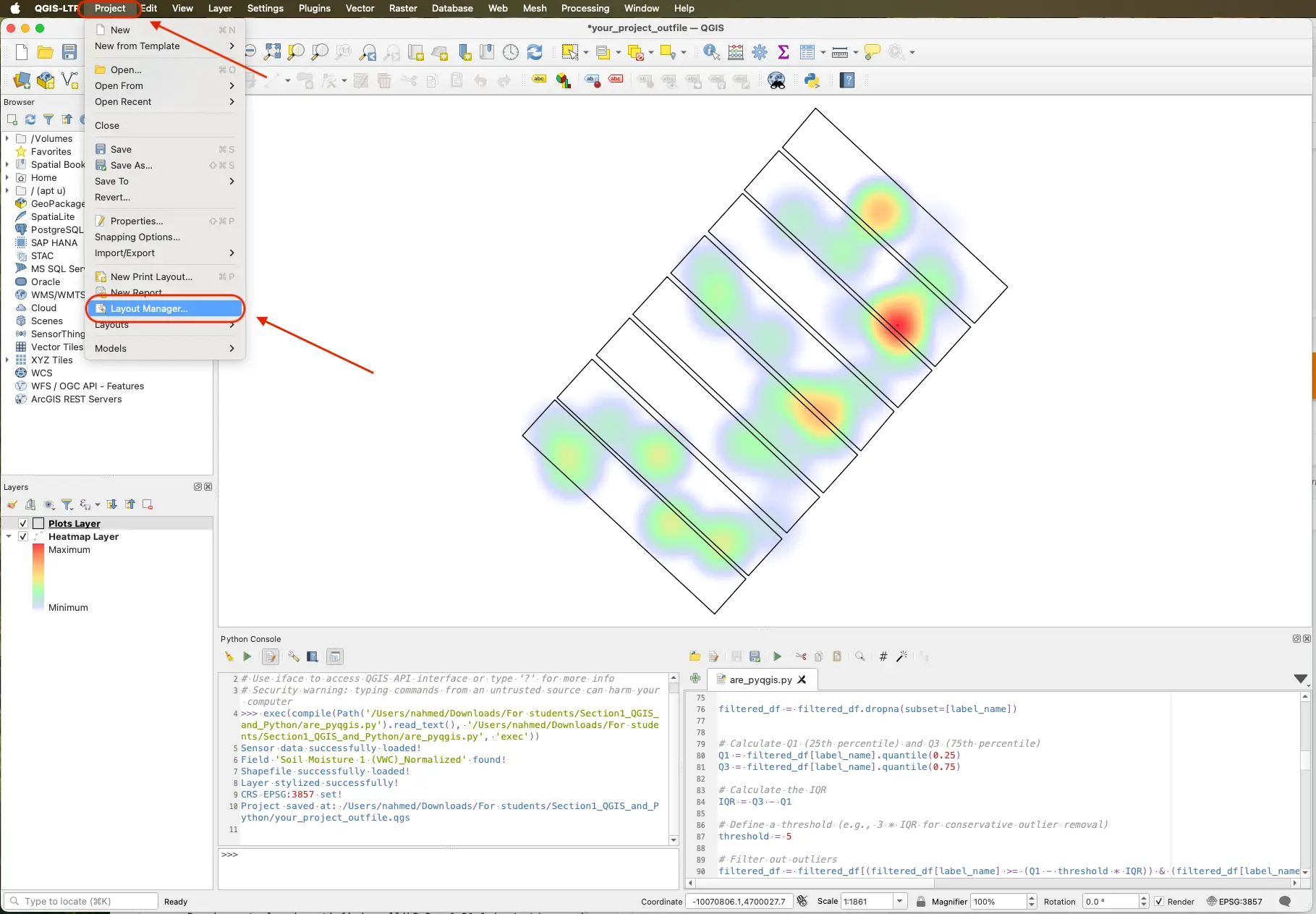The height and width of the screenshot is (914, 1316).
Task: Click the Type to locate search field
Action: (x=81, y=901)
